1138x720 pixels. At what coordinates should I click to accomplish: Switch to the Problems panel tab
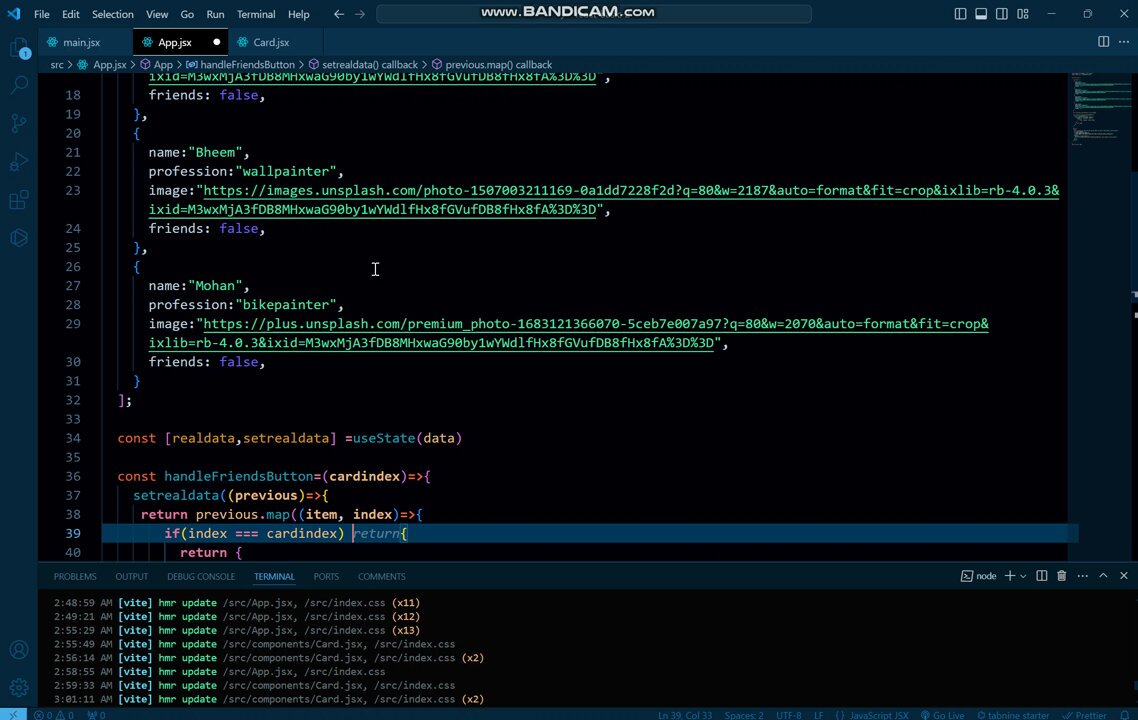[75, 576]
